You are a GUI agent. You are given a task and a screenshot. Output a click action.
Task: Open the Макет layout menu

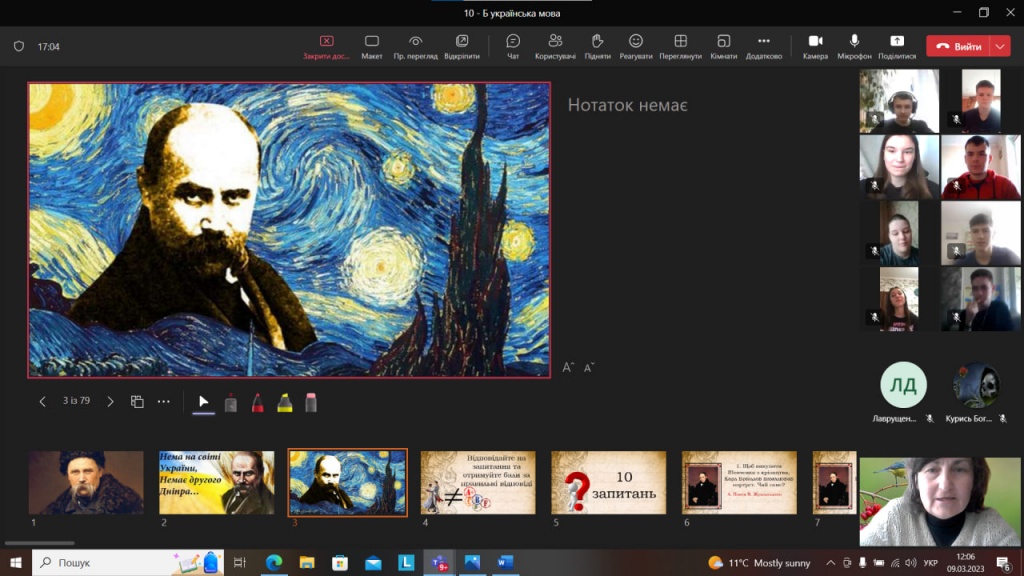pos(372,46)
